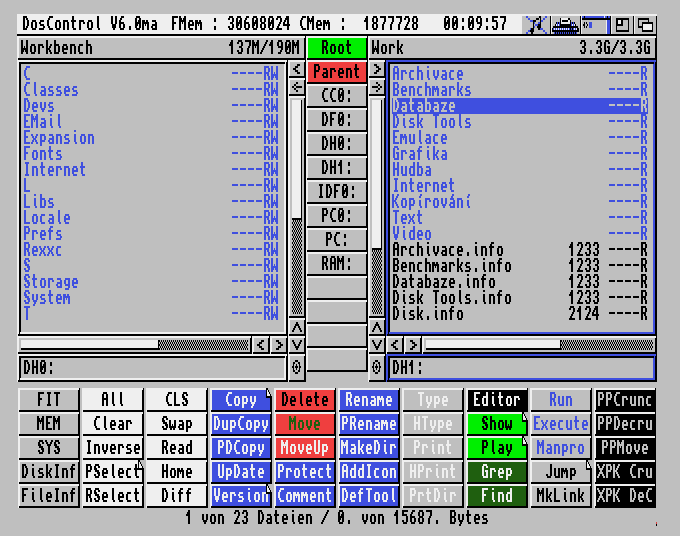Click the down arrow of Workbench list scrollbar
Screen dimensions: 680x536
(x=297, y=345)
